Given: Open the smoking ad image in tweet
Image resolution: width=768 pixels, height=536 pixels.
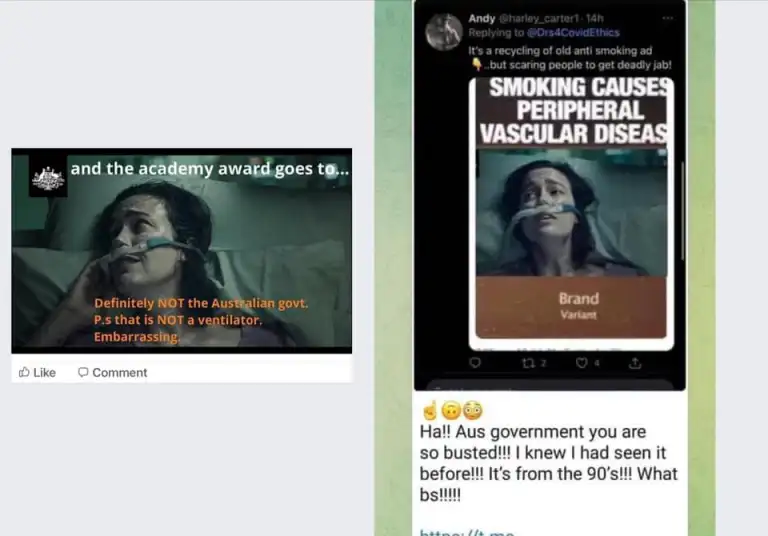Looking at the screenshot, I should tap(571, 213).
